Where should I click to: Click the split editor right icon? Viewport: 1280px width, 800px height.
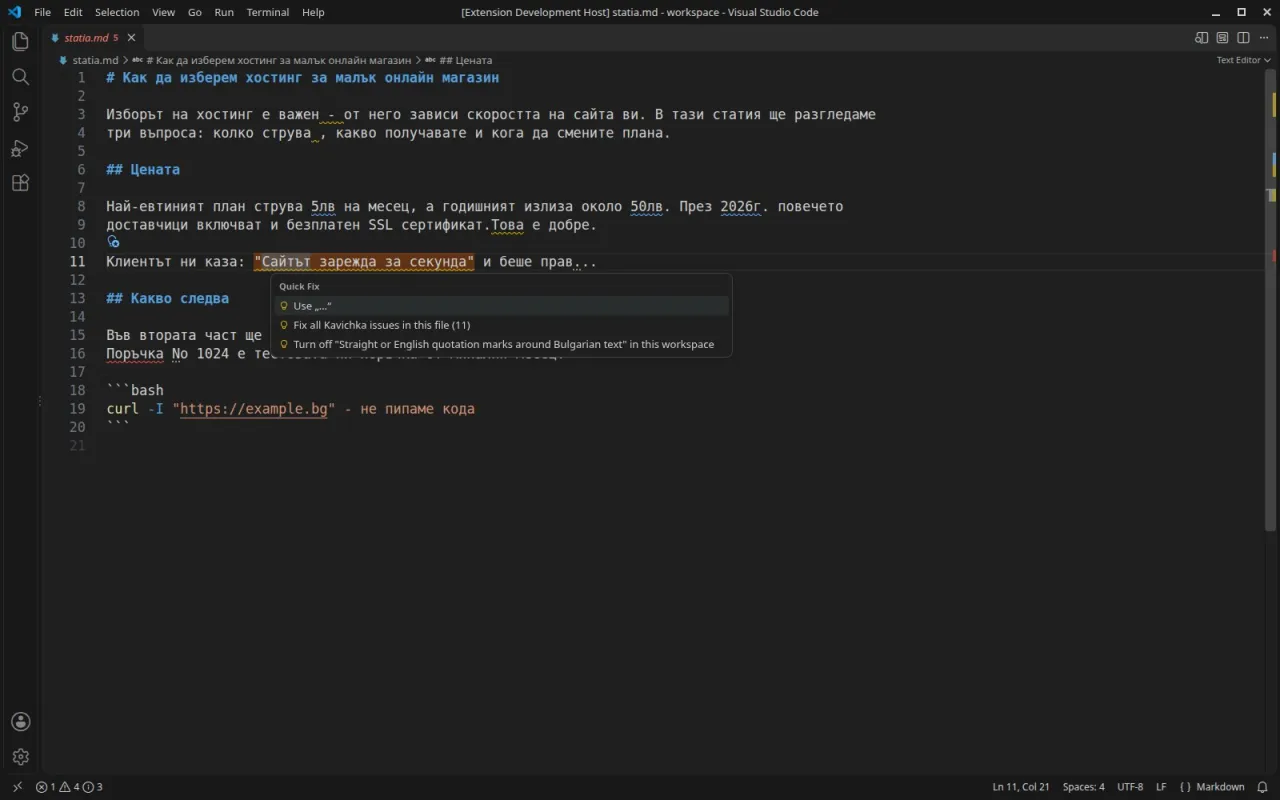1243,38
